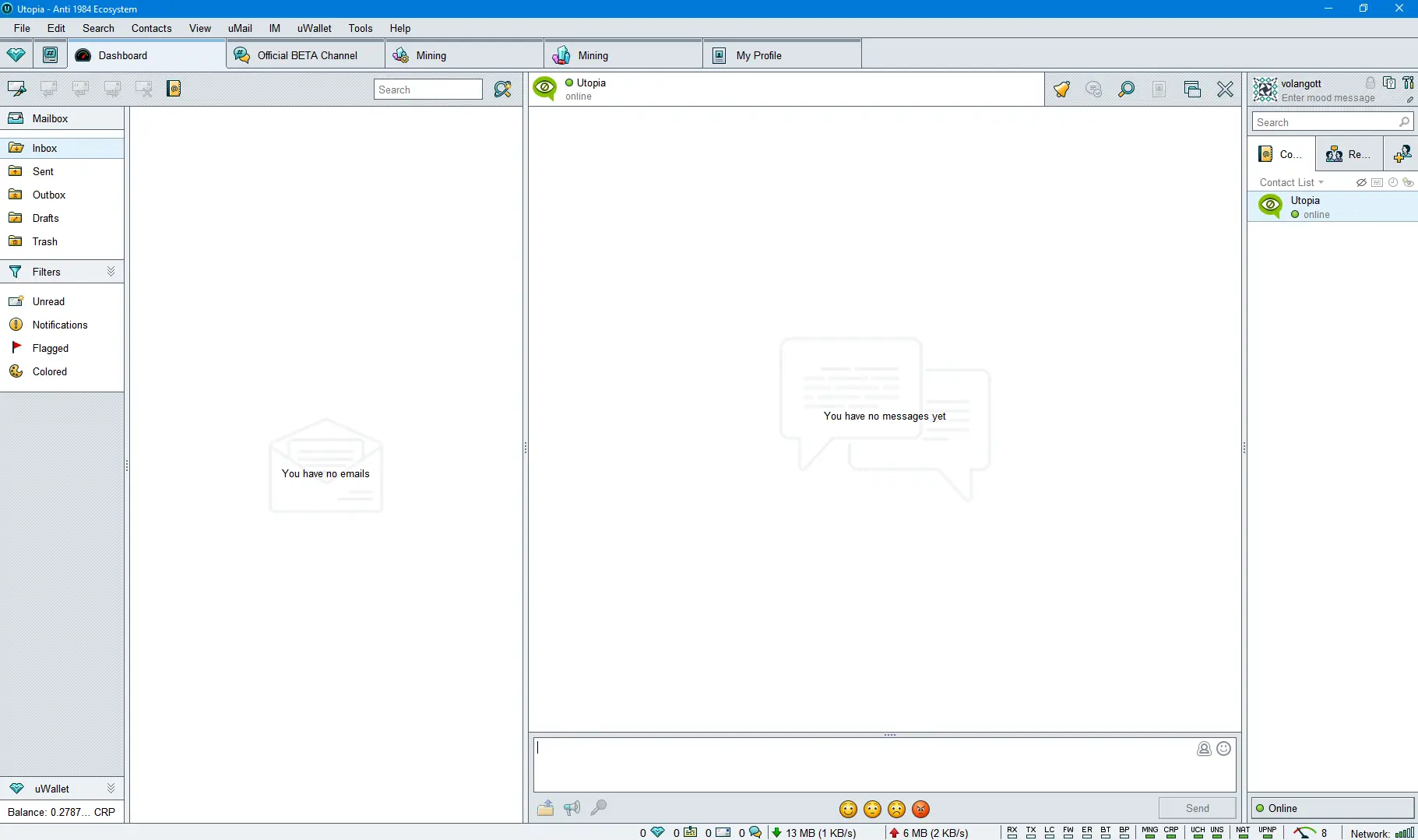Switch to the Dashboard tab
This screenshot has width=1418, height=840.
point(147,55)
